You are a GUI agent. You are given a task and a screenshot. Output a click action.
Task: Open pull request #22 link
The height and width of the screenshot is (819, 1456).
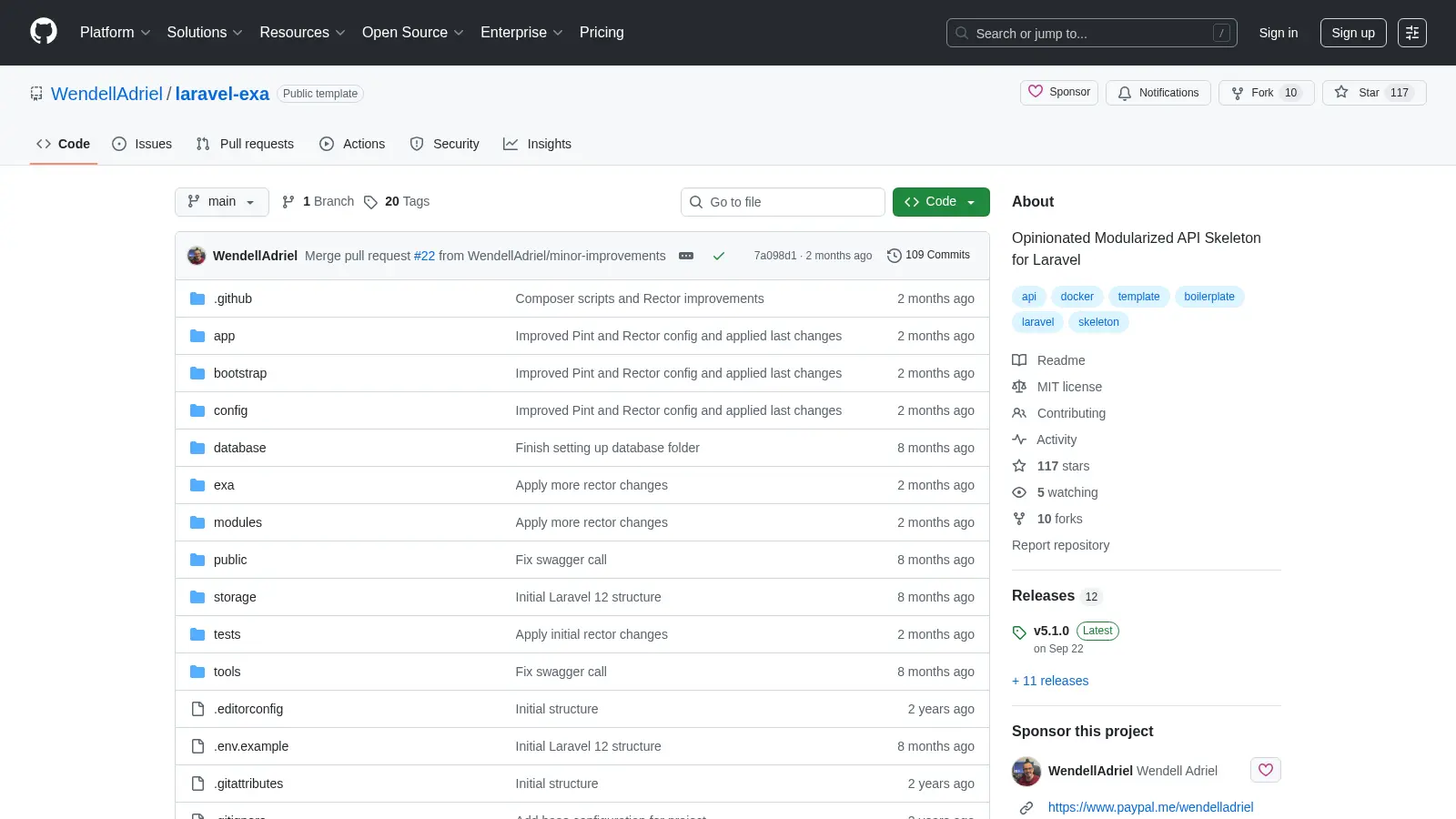click(424, 256)
